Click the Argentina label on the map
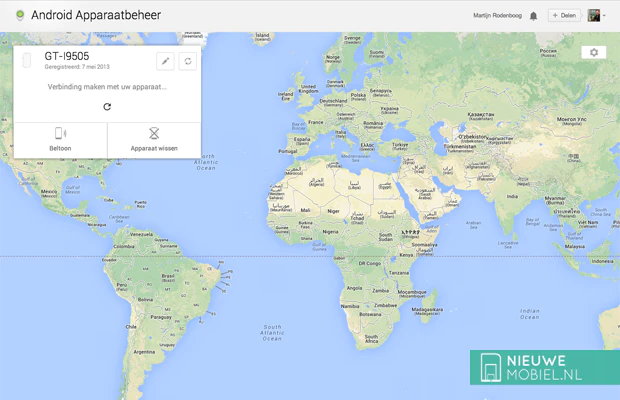620x400 pixels. point(144,352)
